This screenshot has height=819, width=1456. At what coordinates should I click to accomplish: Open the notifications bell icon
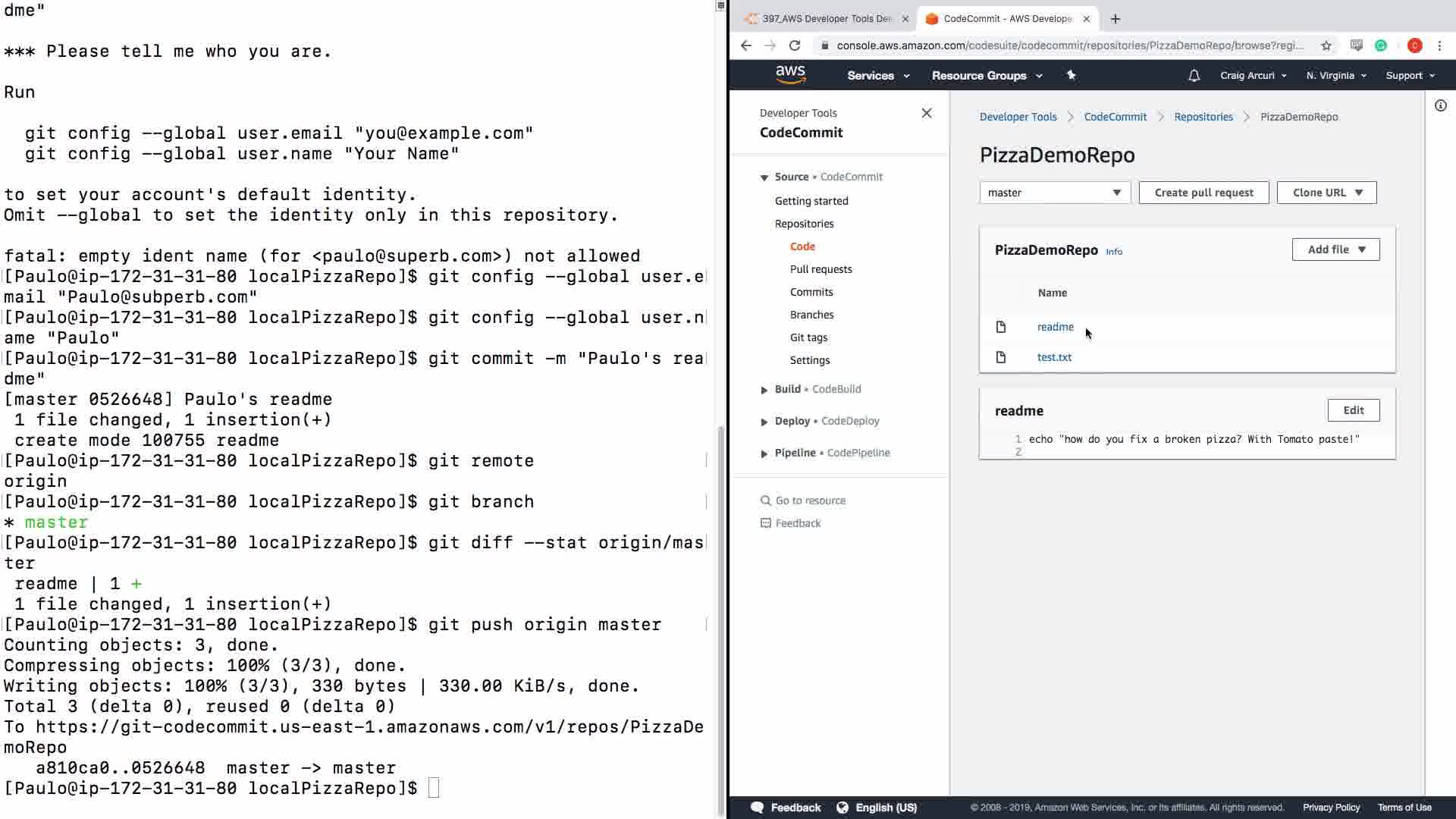(1194, 76)
